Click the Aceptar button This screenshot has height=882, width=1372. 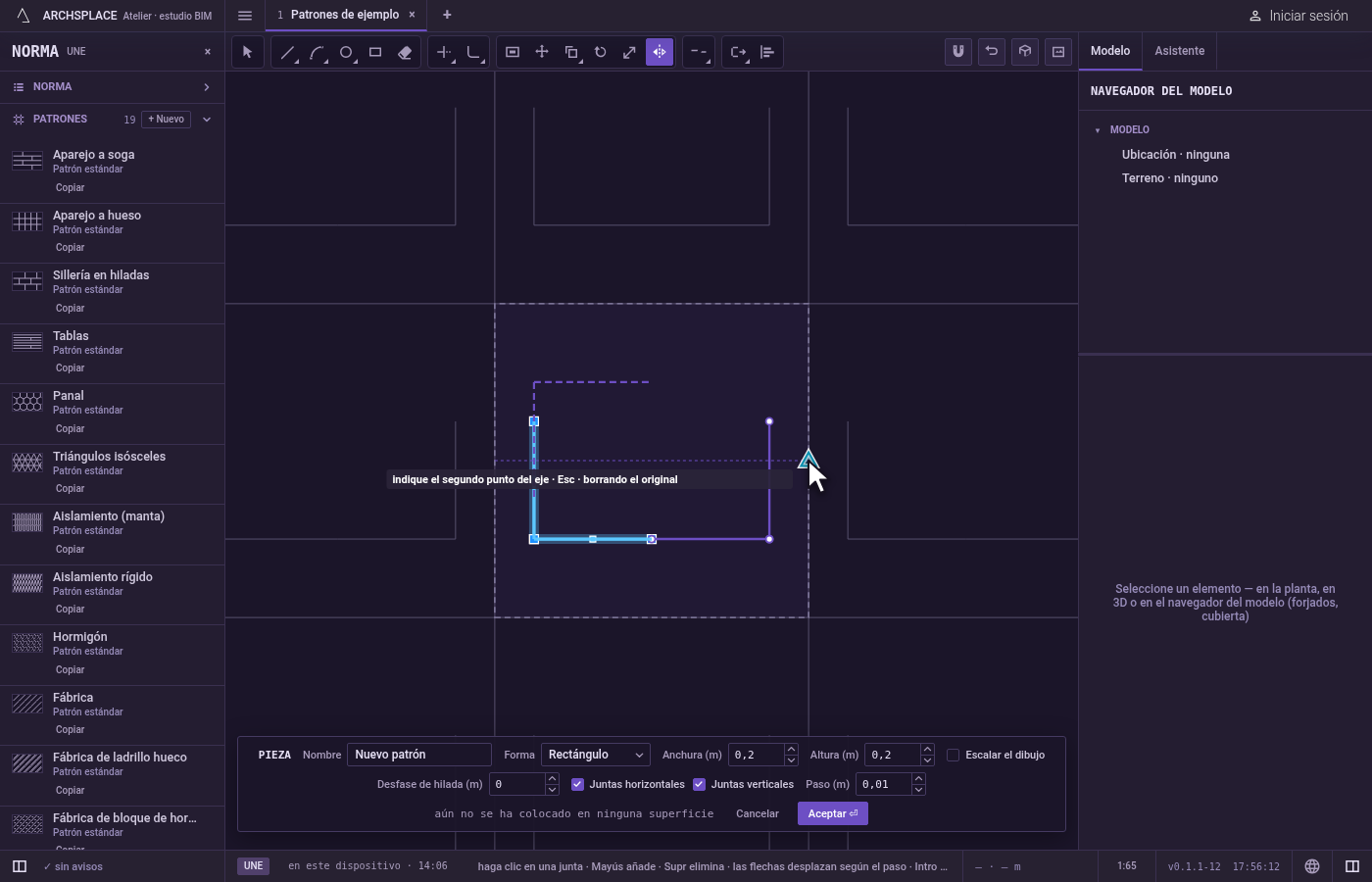point(833,813)
